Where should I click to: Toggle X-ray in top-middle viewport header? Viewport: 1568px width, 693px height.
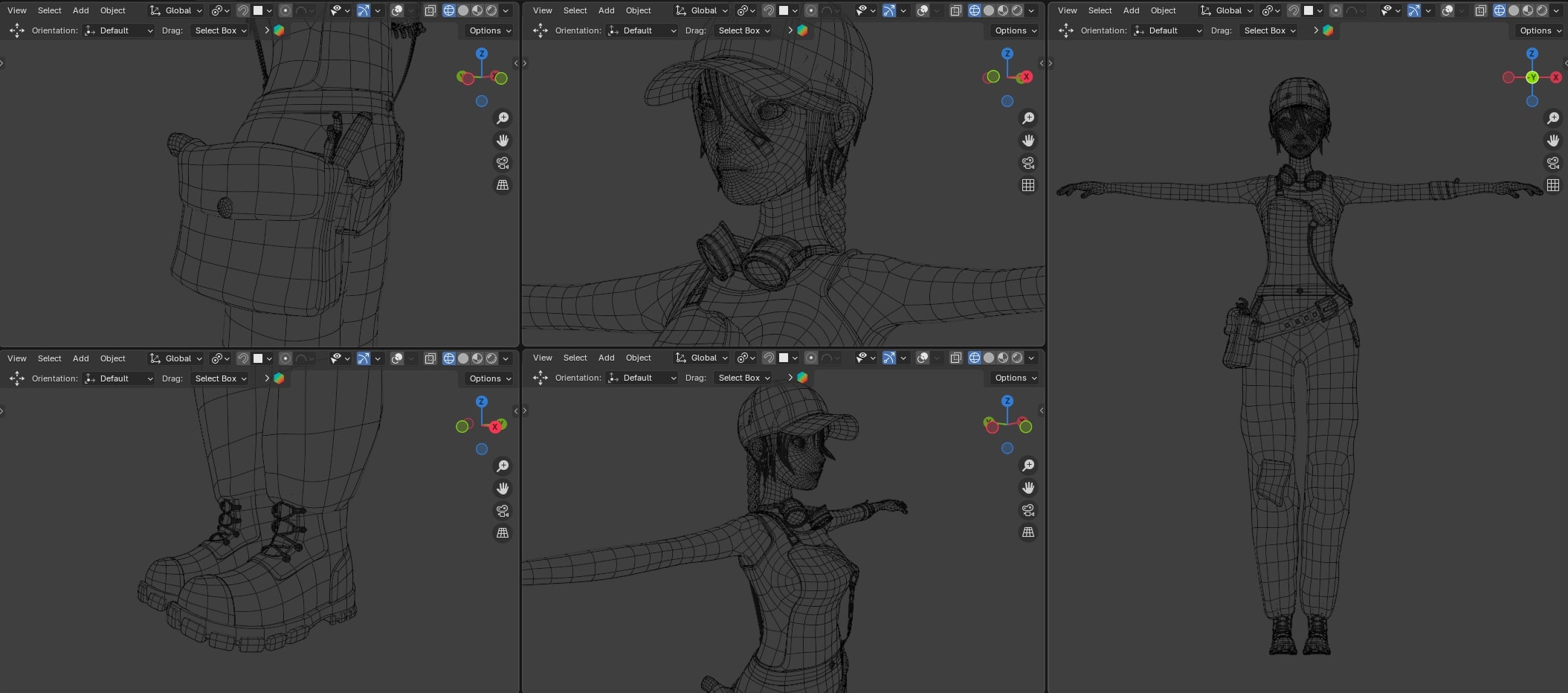pos(955,10)
